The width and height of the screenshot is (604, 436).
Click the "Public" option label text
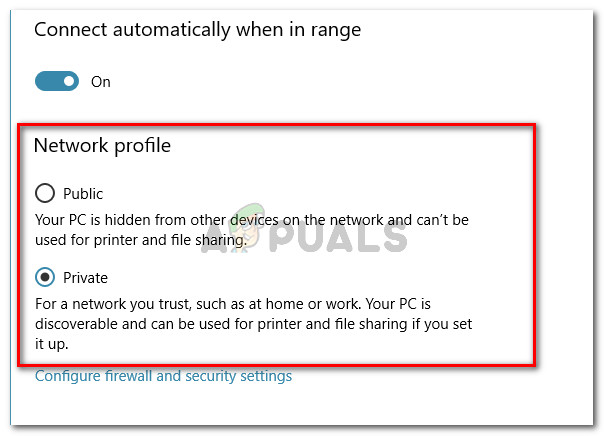click(83, 194)
